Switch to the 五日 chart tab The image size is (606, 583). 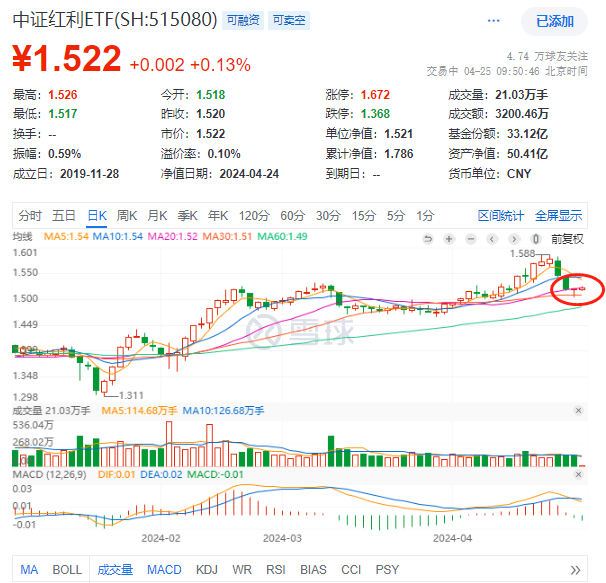point(64,215)
